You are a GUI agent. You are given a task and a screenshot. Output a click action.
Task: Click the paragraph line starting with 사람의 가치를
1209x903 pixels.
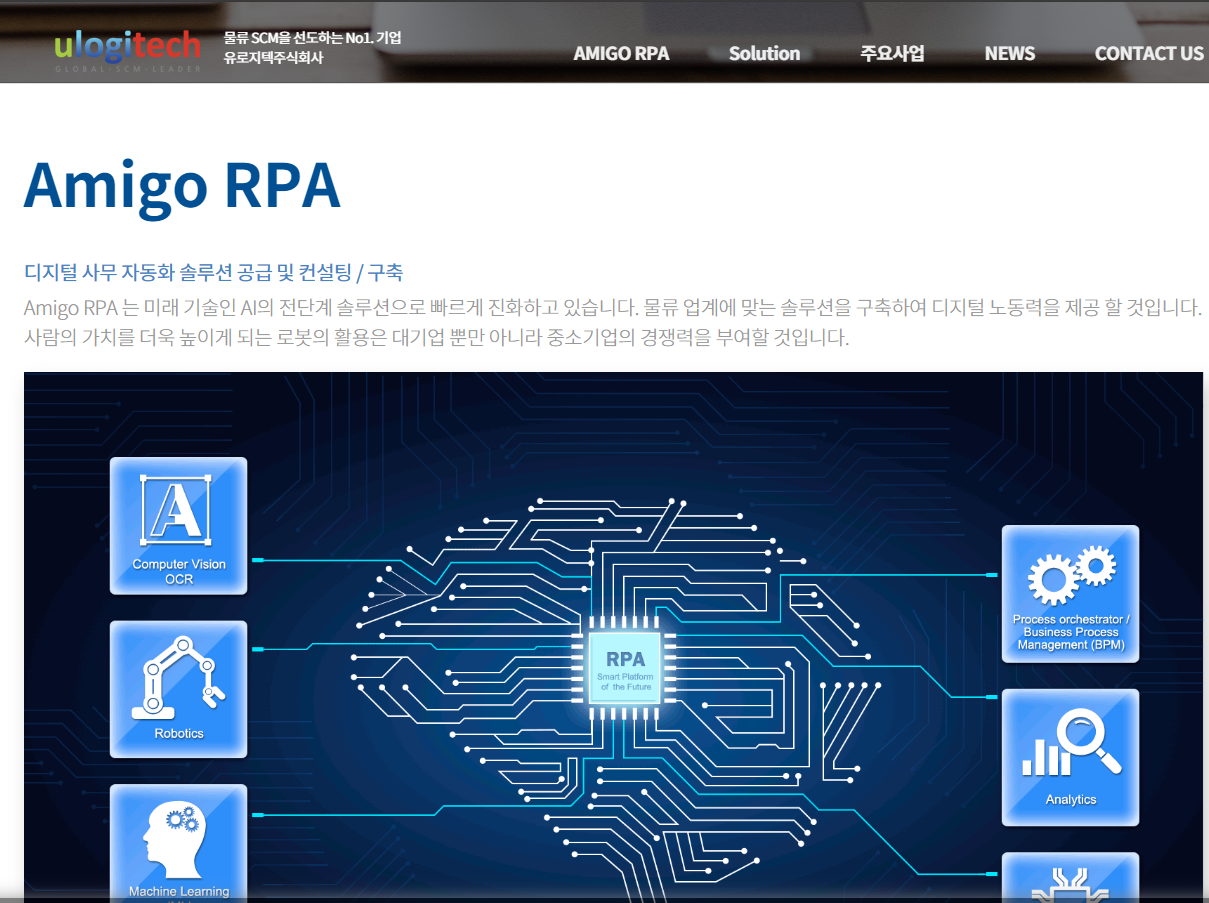(436, 337)
